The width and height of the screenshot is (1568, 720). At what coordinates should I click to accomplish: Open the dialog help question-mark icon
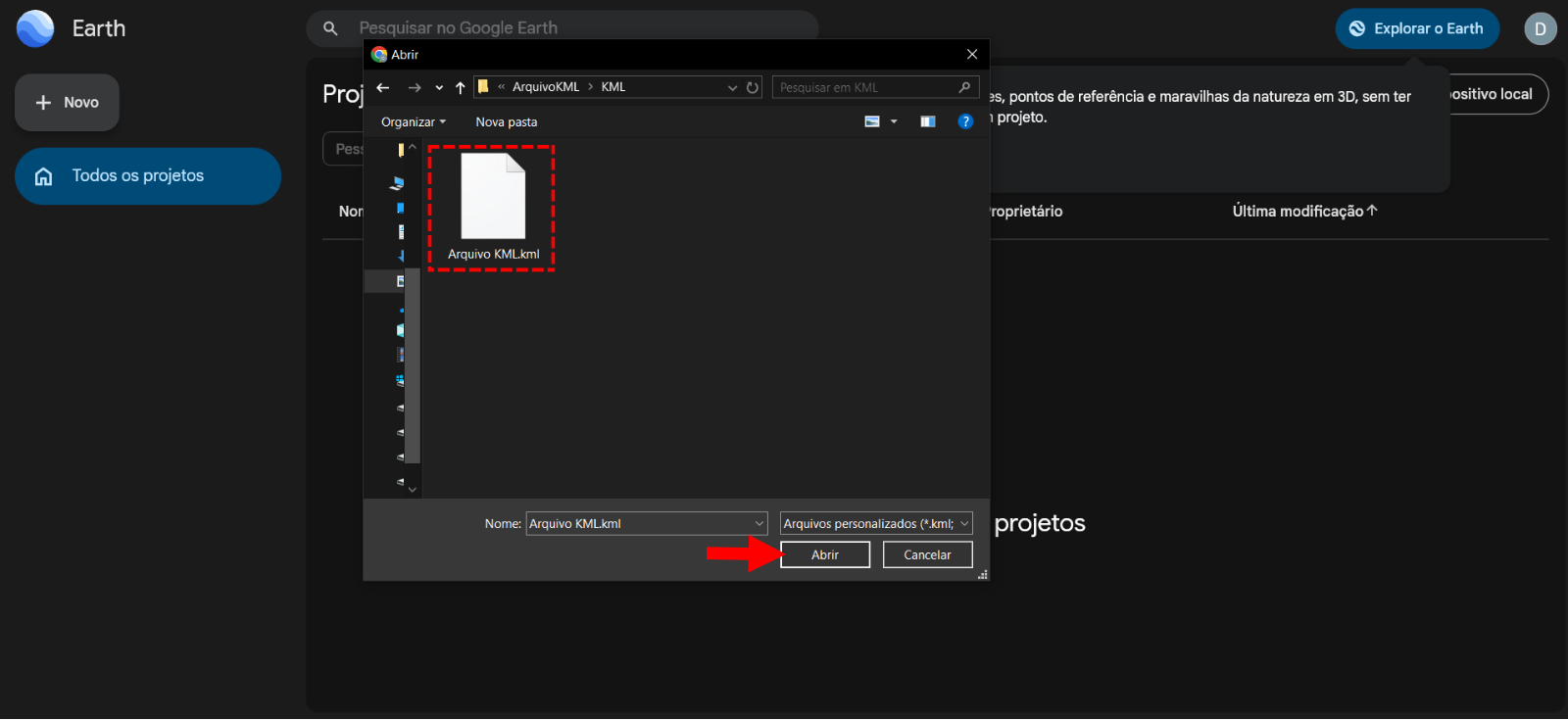tap(965, 121)
